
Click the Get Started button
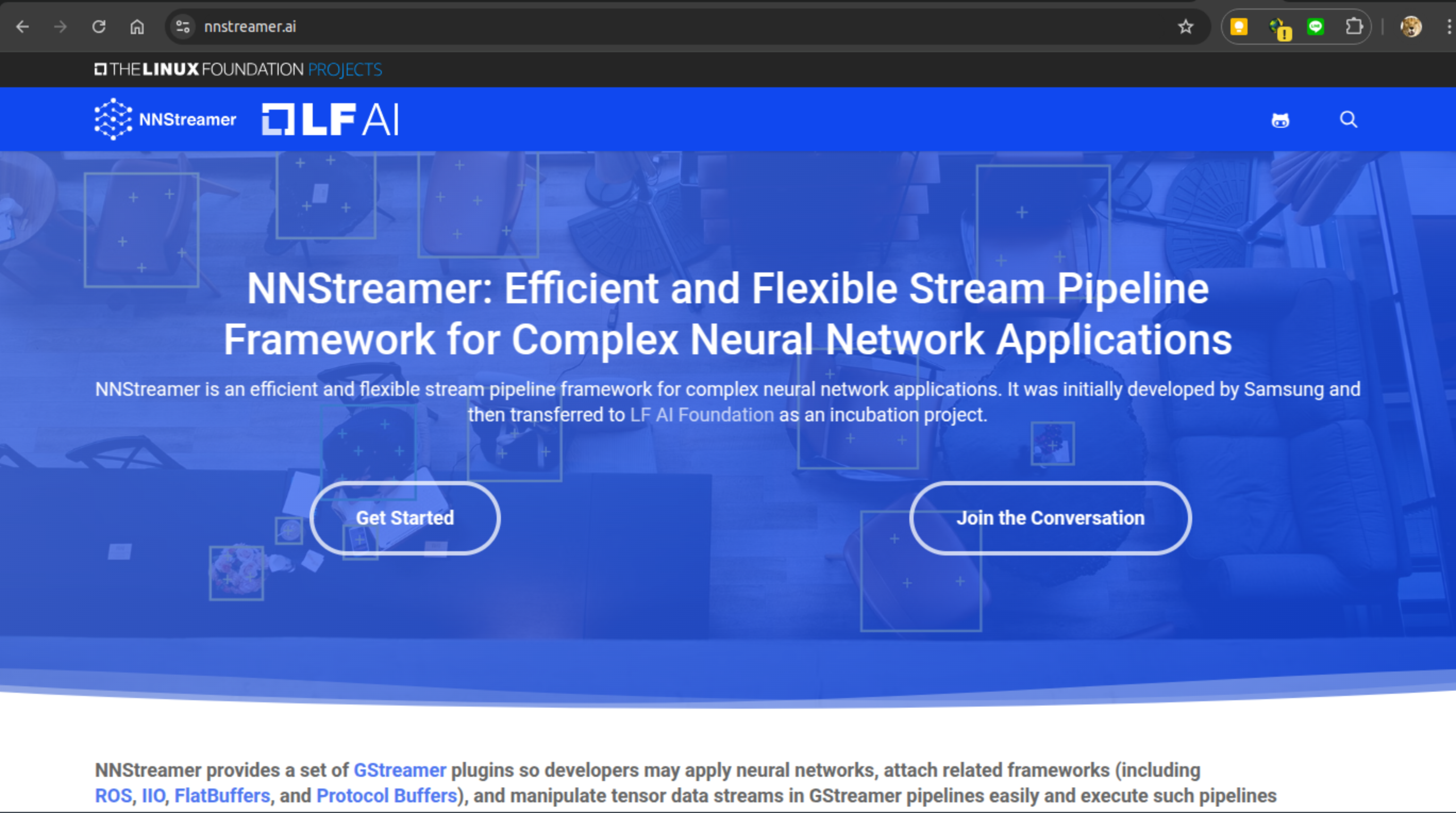(405, 518)
